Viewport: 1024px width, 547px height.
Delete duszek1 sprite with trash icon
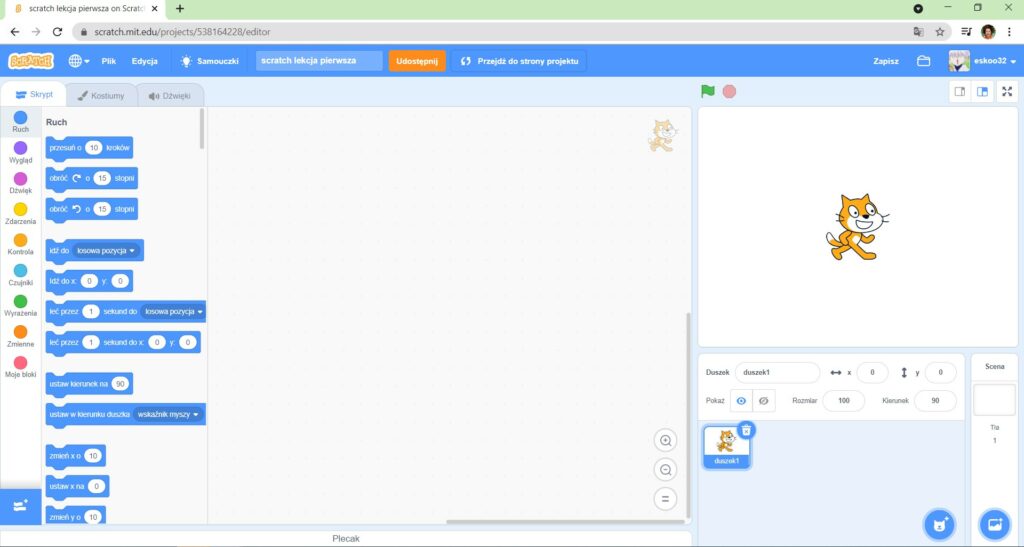point(747,430)
